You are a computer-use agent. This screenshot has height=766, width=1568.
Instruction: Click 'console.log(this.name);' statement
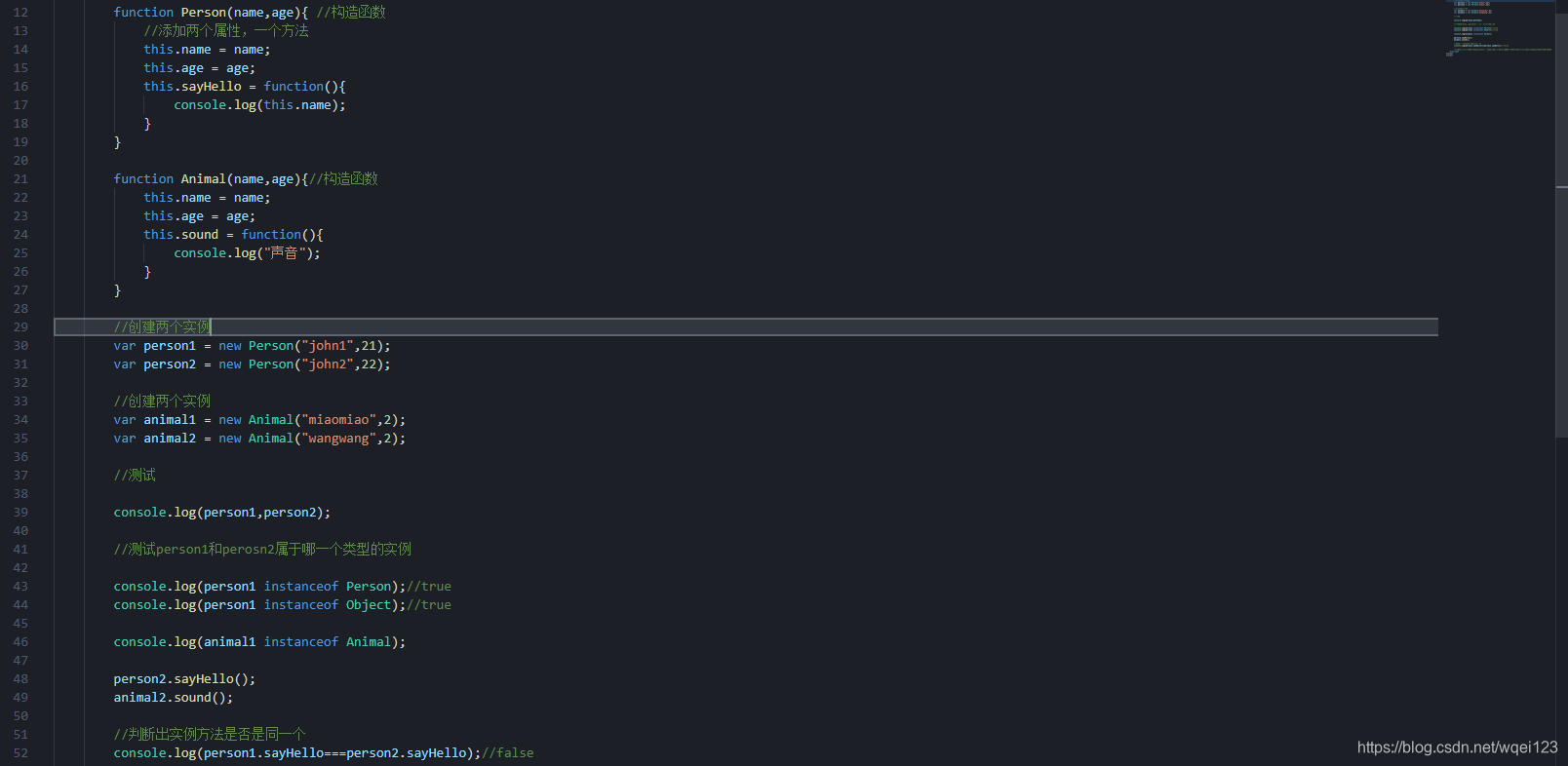tap(259, 105)
